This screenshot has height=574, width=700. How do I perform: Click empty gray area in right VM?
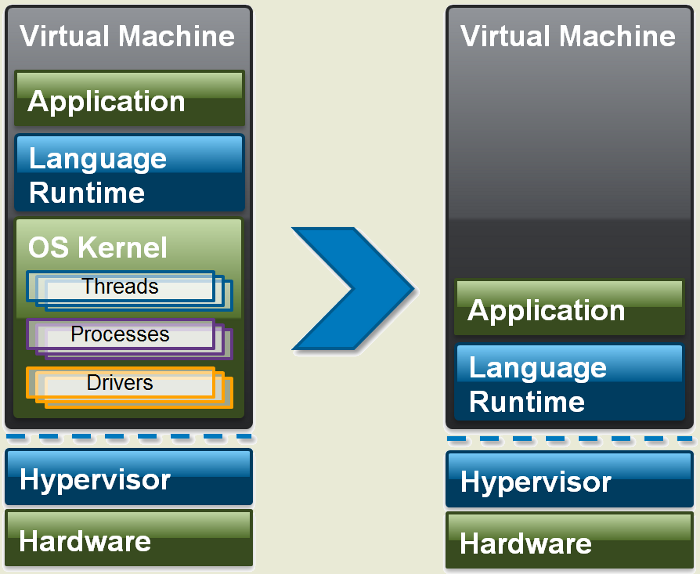point(569,165)
